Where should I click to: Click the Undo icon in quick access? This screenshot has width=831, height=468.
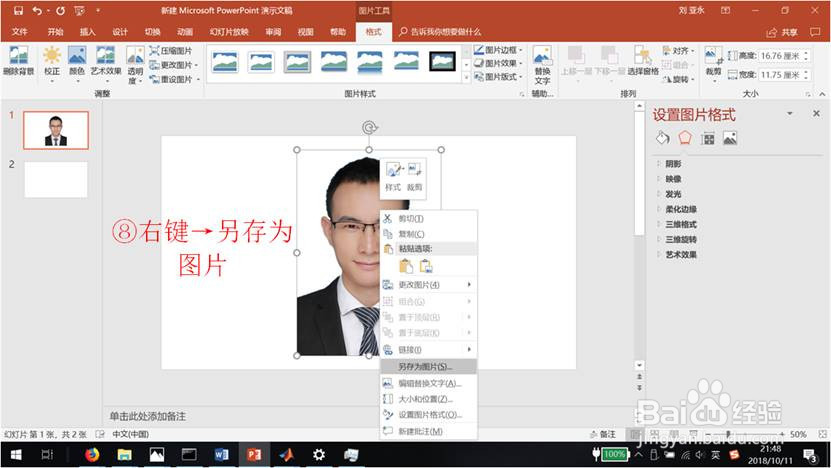coord(37,11)
